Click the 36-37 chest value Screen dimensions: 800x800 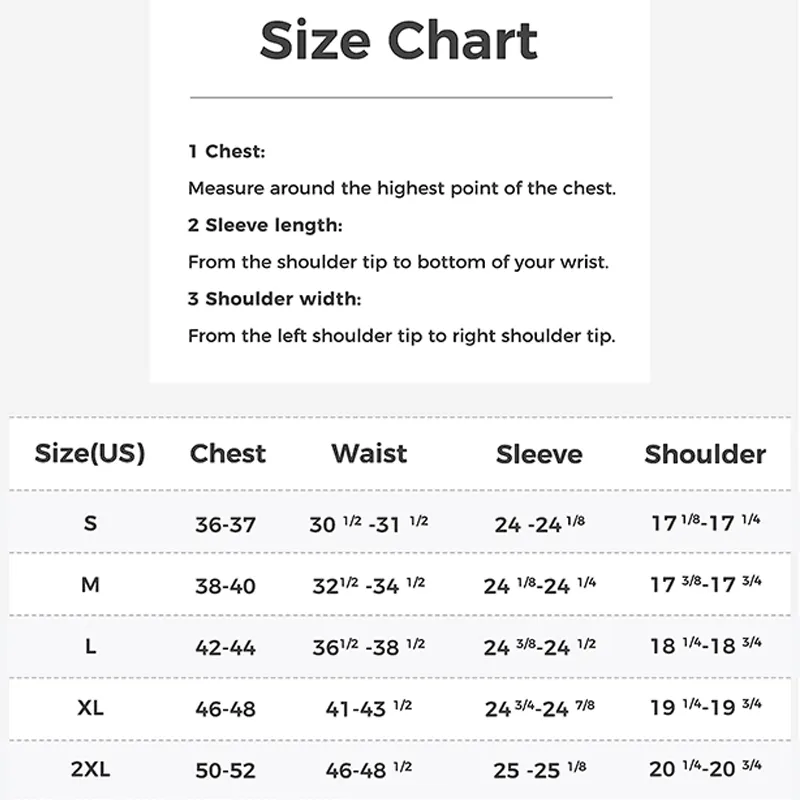(225, 525)
